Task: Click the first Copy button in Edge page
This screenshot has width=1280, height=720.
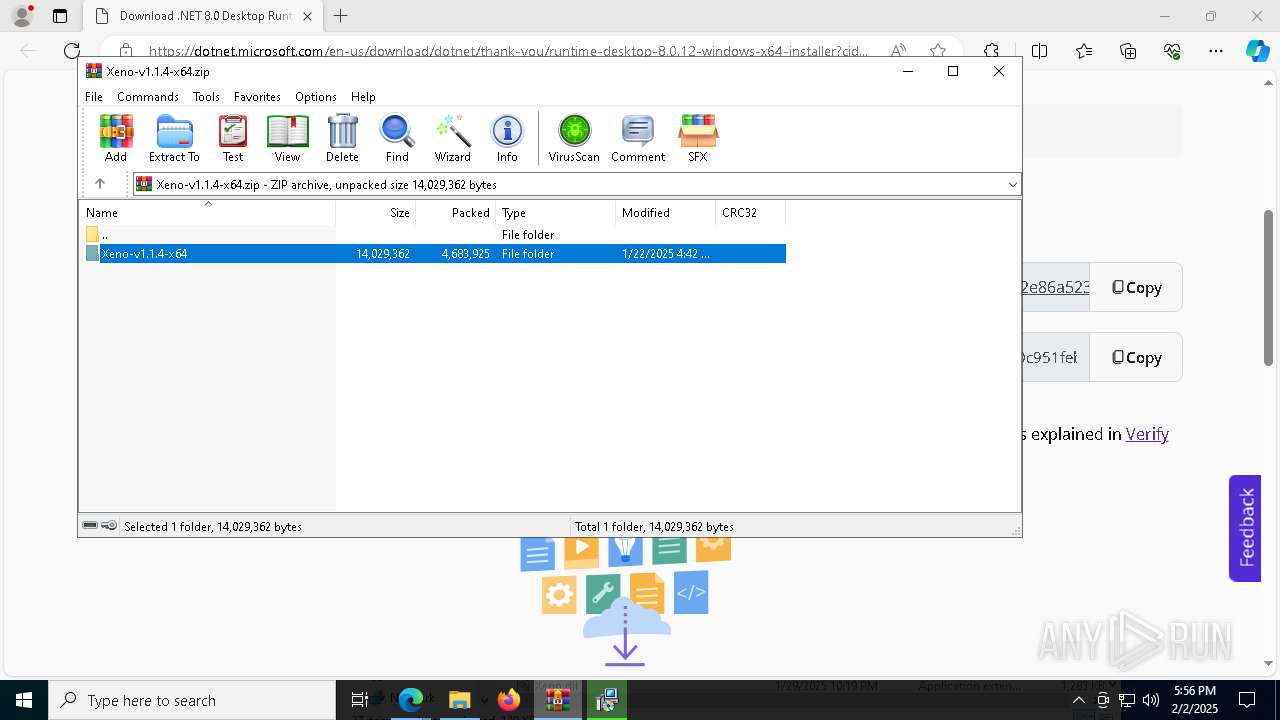Action: tap(1136, 288)
